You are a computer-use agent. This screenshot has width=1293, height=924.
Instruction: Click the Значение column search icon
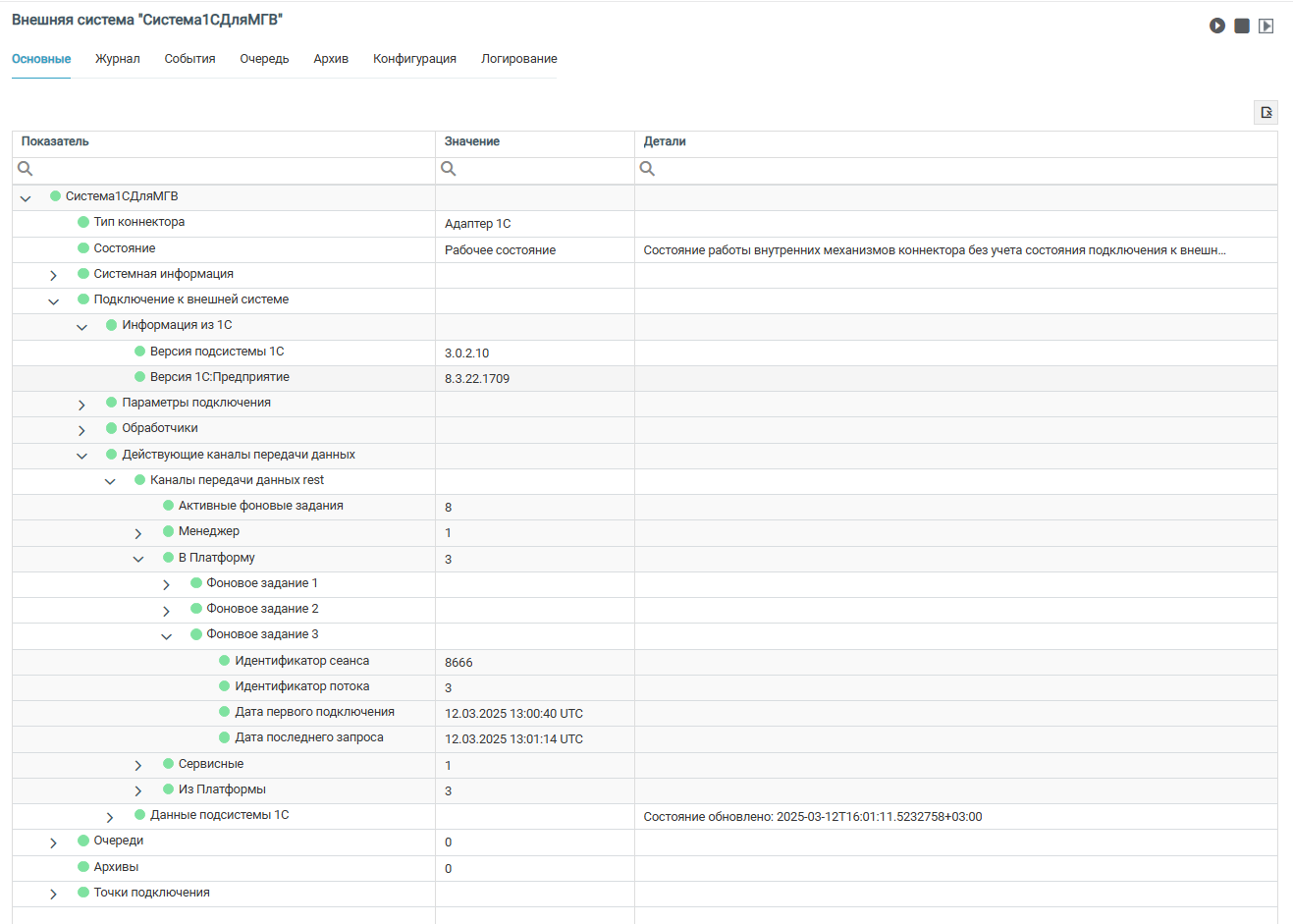click(449, 169)
